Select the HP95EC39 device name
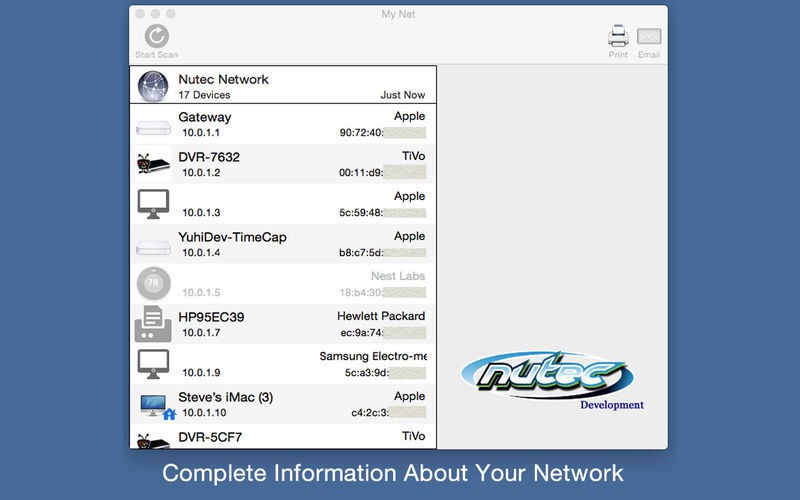This screenshot has width=800, height=500. (211, 317)
